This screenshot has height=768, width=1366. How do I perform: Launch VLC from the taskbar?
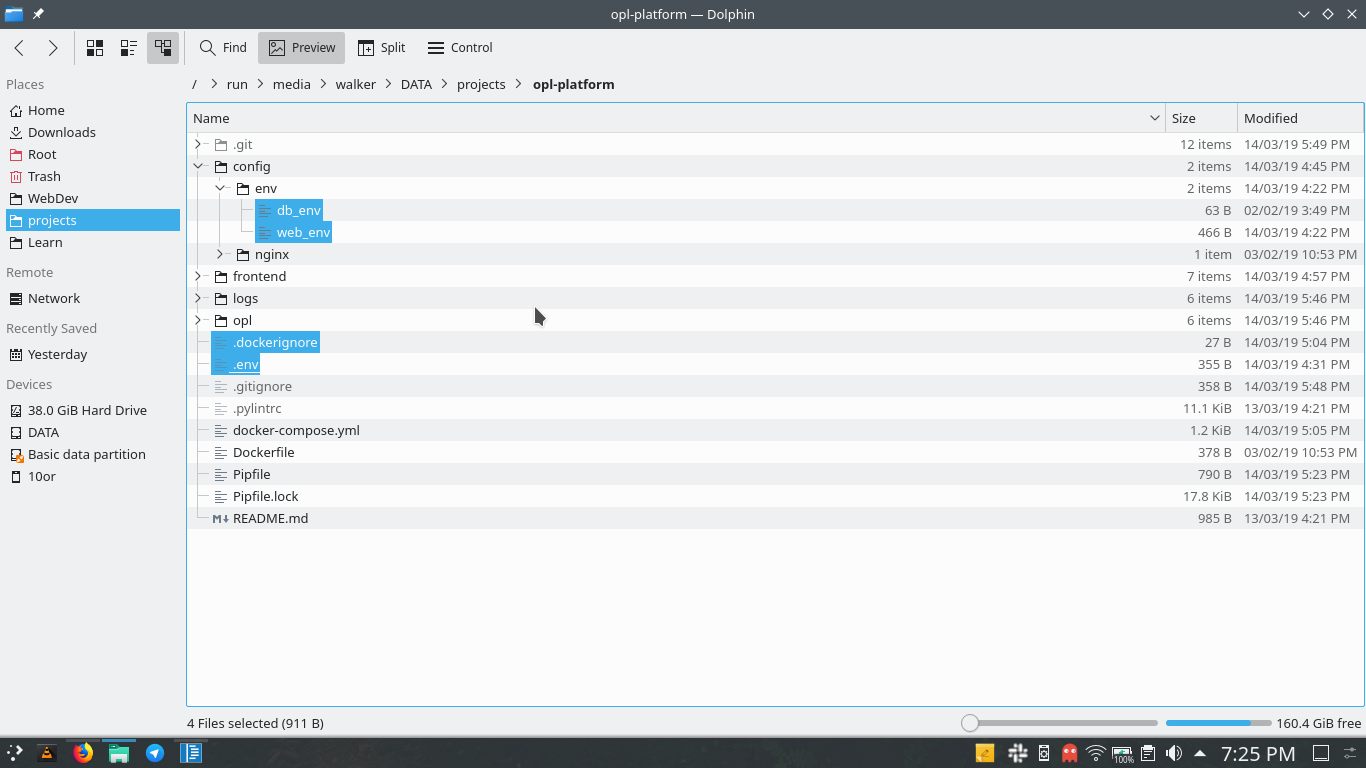pos(47,753)
